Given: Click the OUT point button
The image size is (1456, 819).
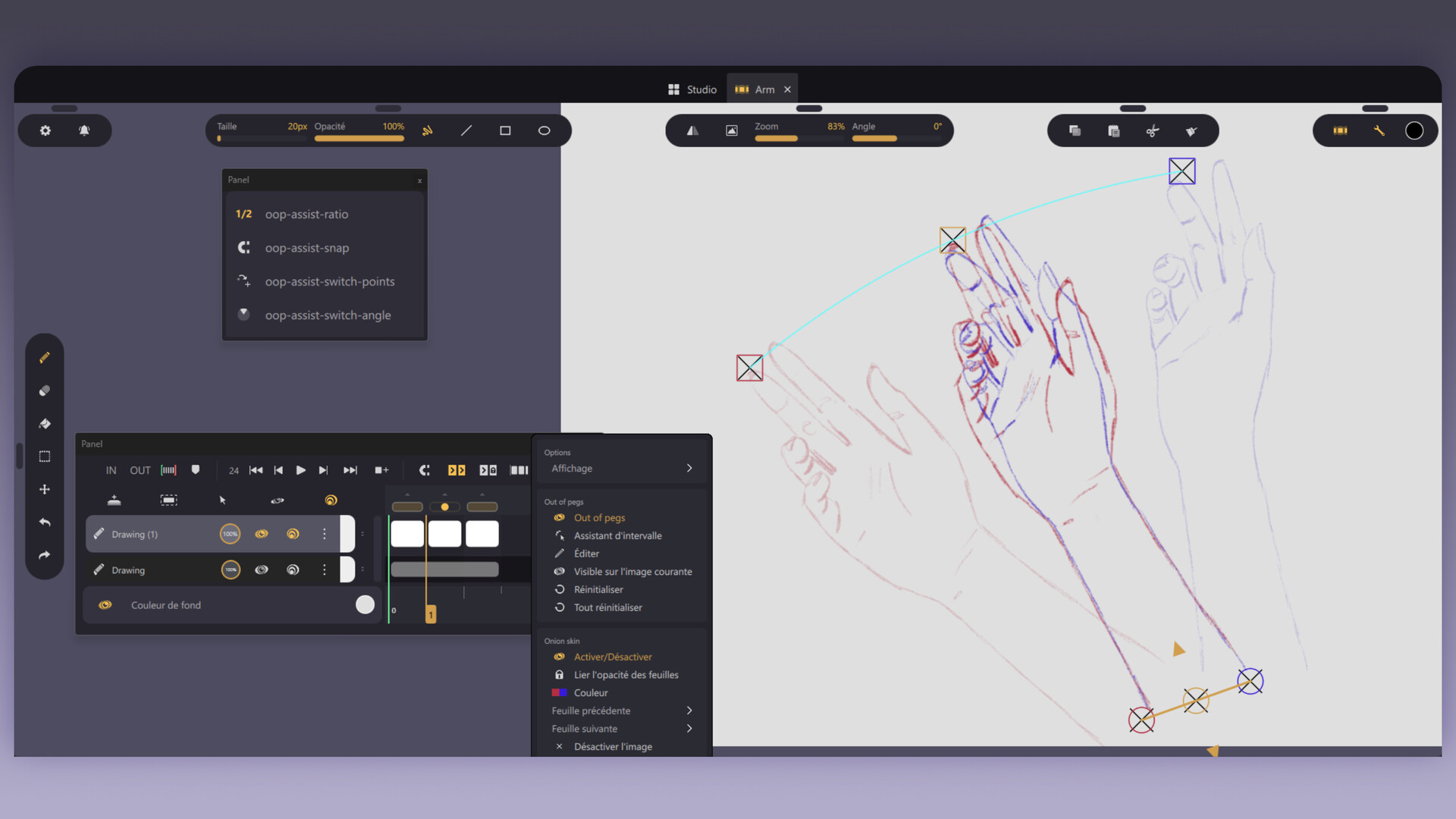Looking at the screenshot, I should 140,470.
